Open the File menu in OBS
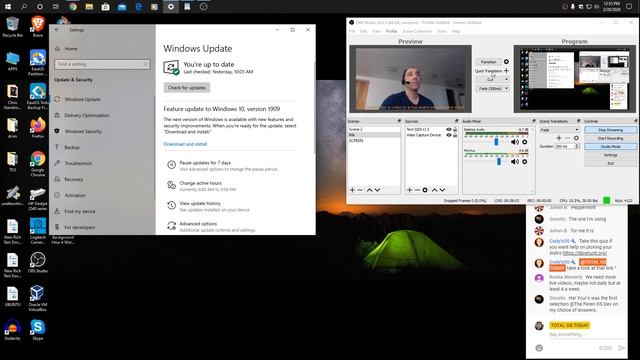 tap(352, 31)
